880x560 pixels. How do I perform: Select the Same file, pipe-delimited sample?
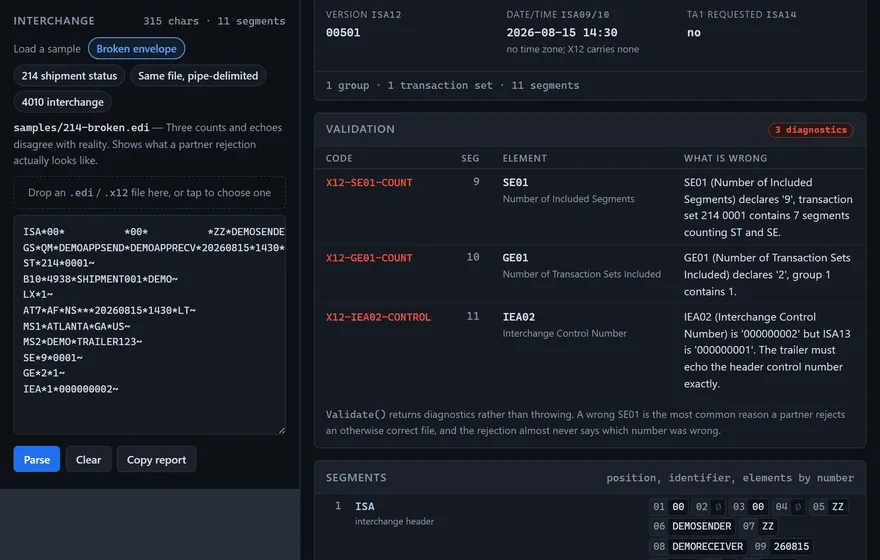point(198,76)
